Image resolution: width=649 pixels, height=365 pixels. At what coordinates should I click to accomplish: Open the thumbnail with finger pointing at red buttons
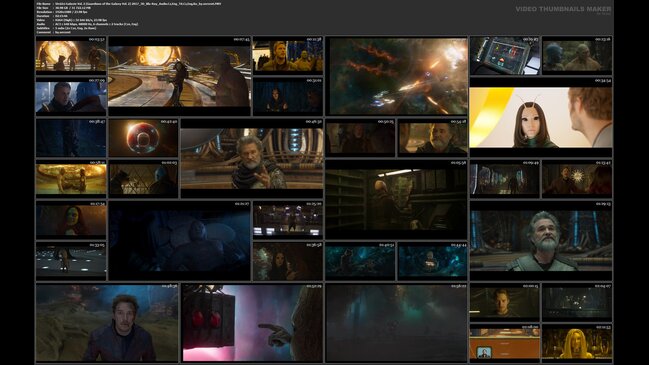pyautogui.click(x=252, y=322)
